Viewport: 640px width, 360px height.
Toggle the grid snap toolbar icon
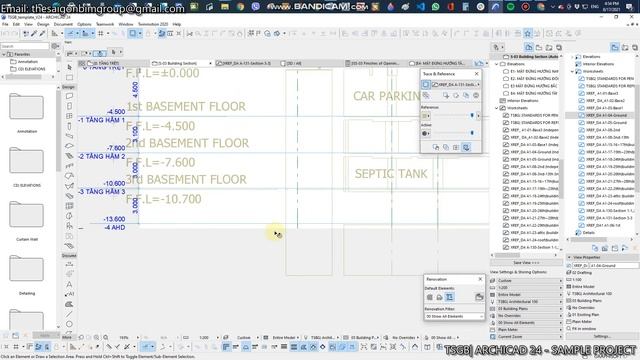pos(100,33)
